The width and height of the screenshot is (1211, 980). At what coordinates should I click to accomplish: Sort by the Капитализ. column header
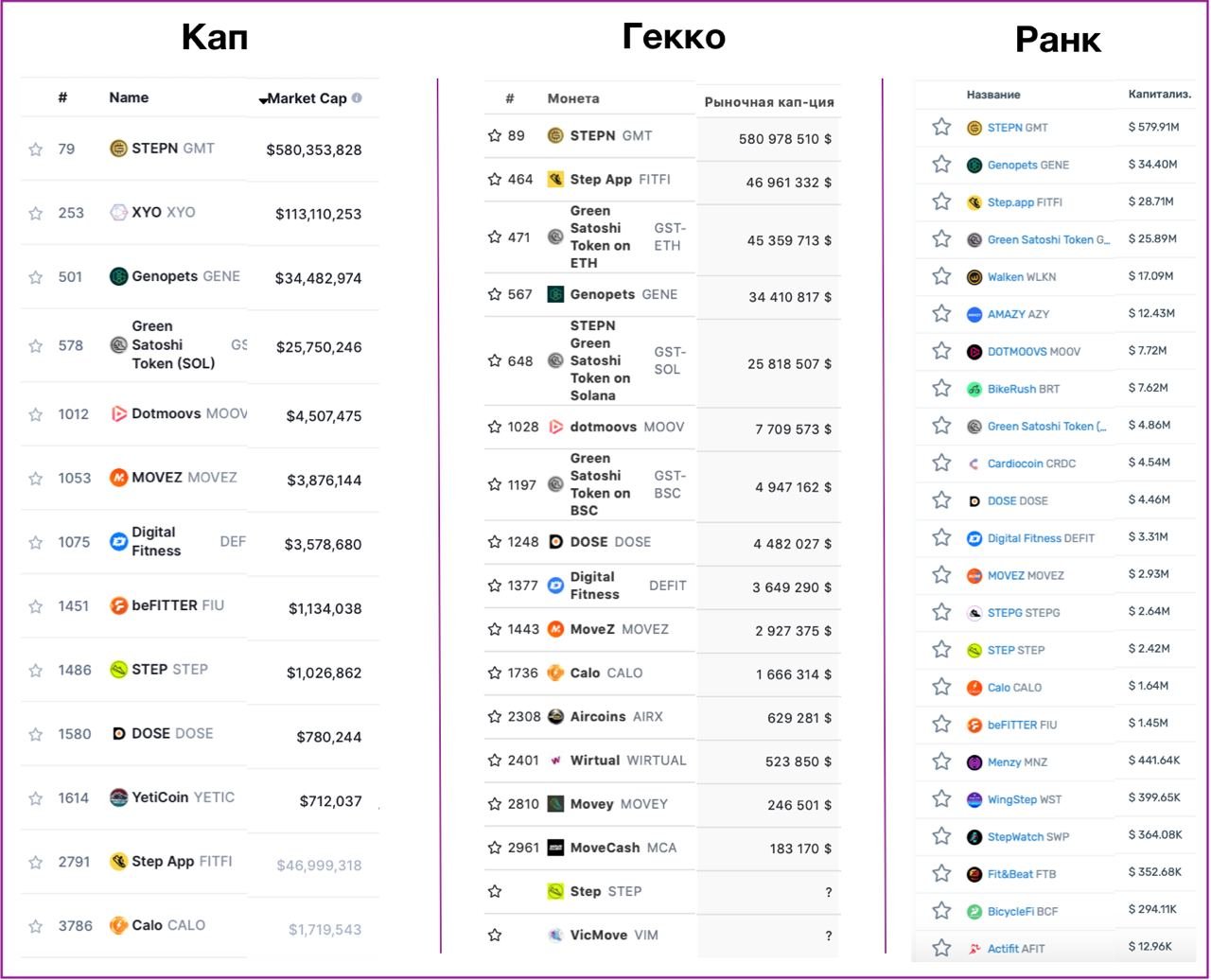pyautogui.click(x=1159, y=95)
